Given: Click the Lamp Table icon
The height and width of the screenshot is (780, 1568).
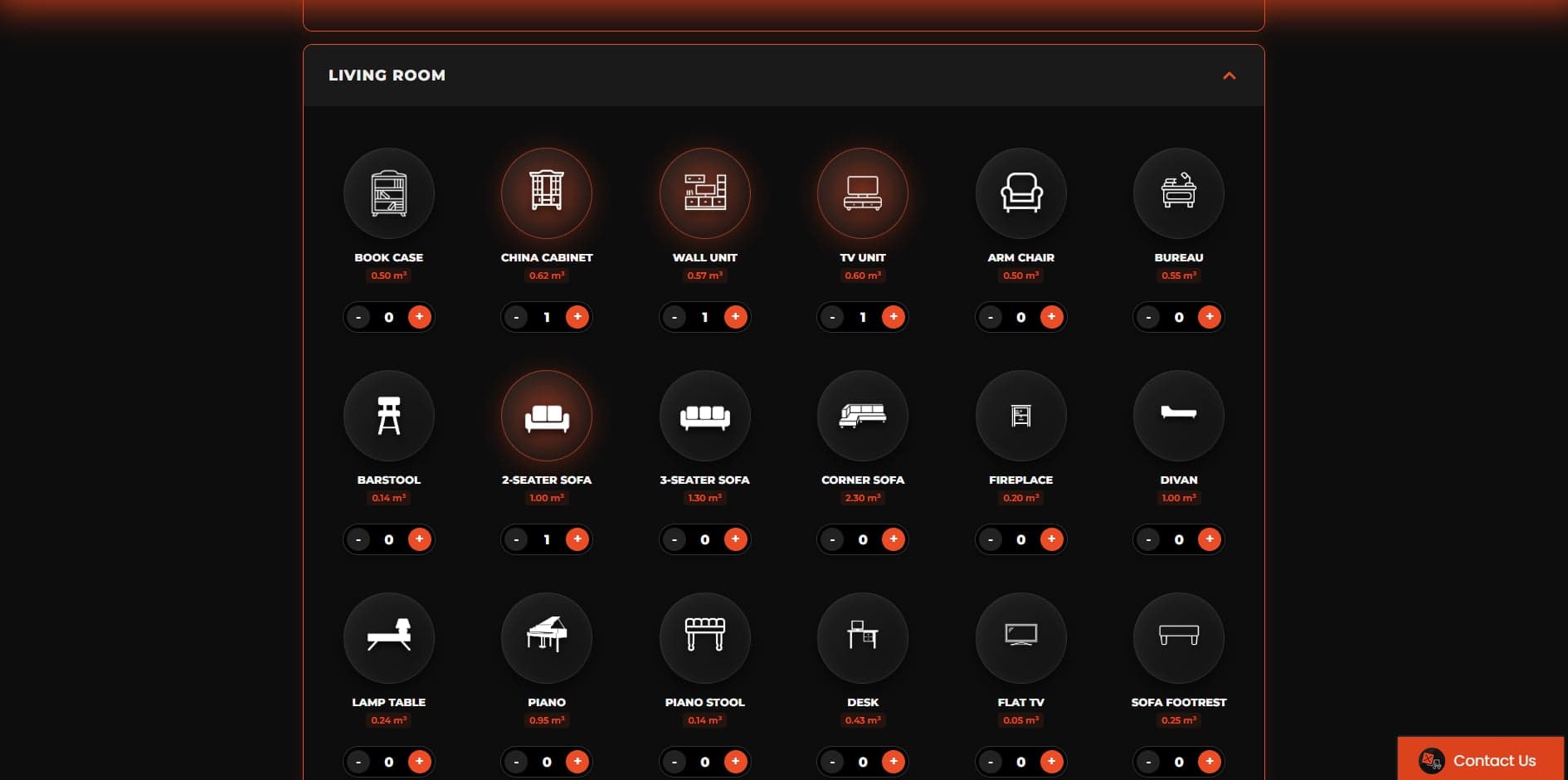Looking at the screenshot, I should point(388,638).
